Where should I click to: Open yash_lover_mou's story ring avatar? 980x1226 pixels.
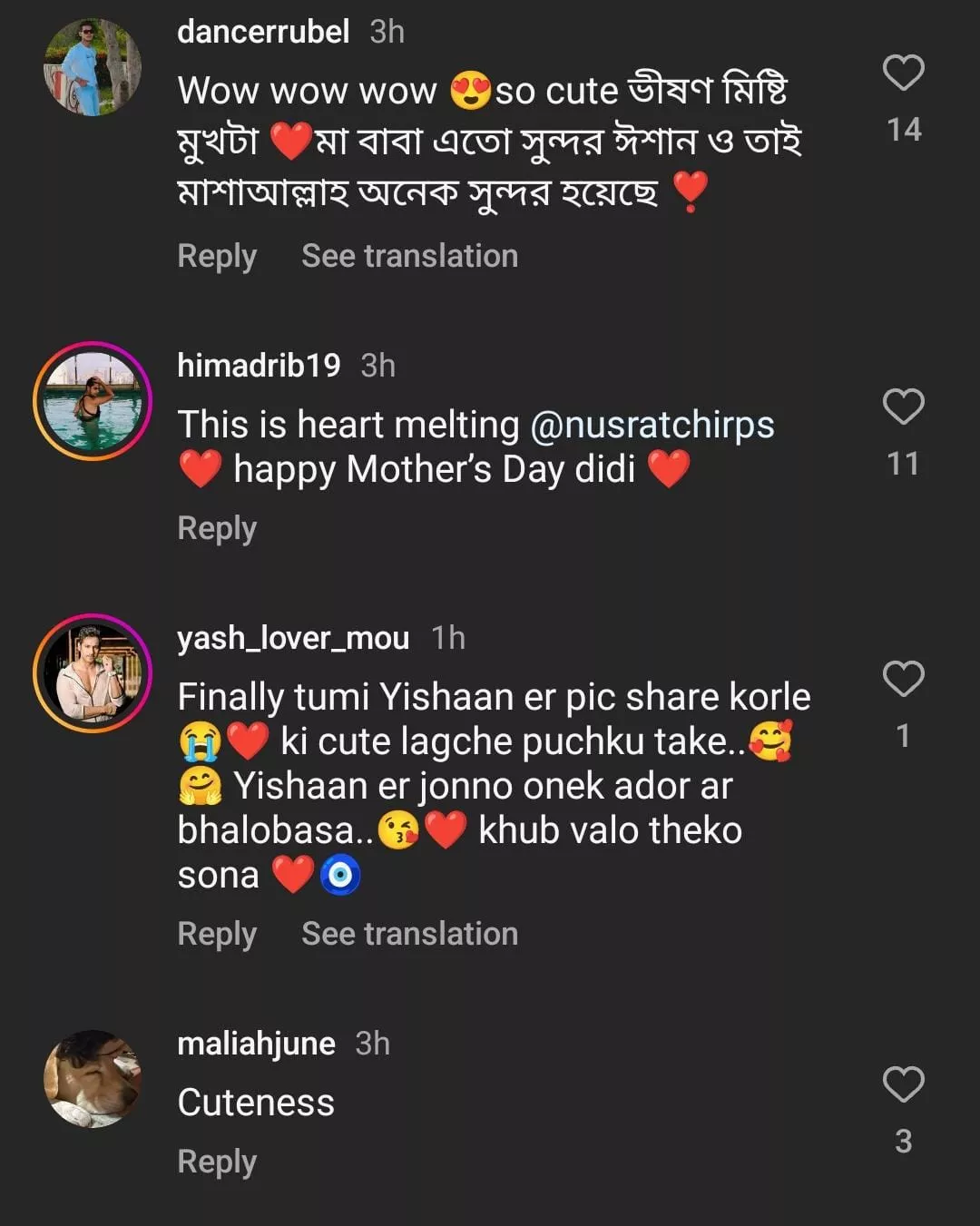pyautogui.click(x=93, y=673)
